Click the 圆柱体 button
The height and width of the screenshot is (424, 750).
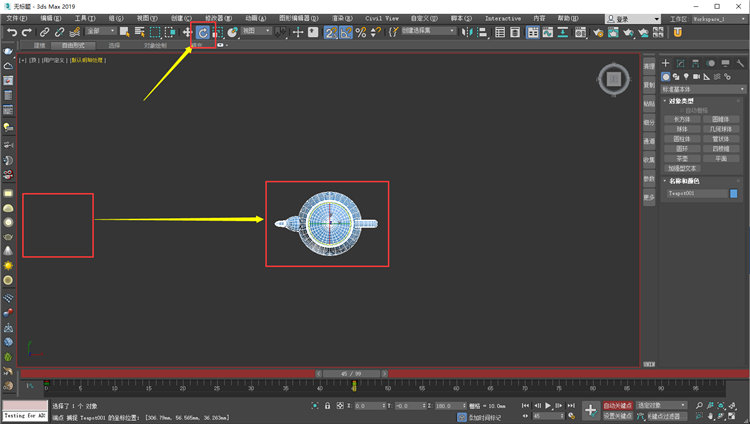click(682, 139)
